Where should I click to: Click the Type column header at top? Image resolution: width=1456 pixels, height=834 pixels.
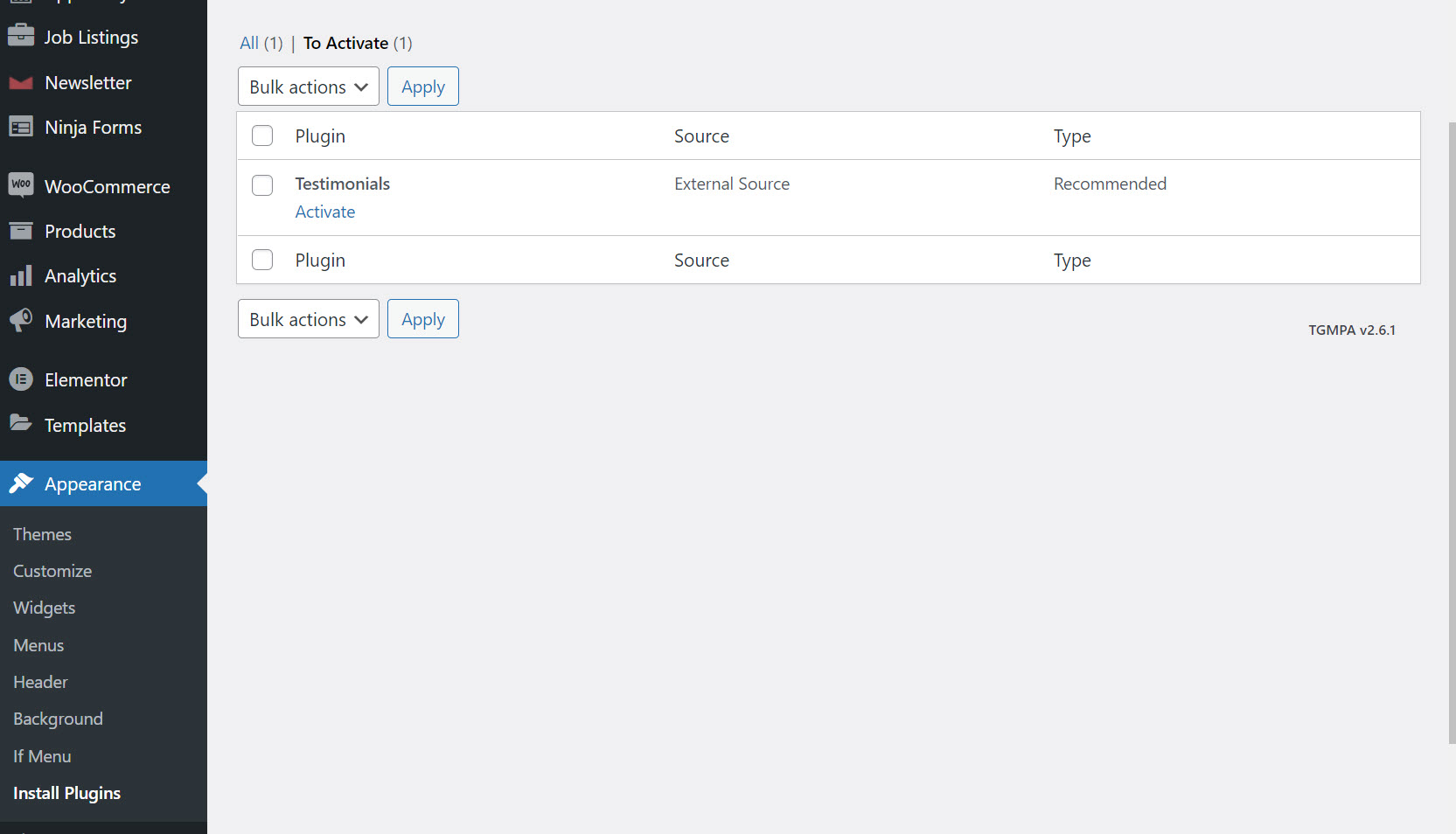click(1072, 136)
